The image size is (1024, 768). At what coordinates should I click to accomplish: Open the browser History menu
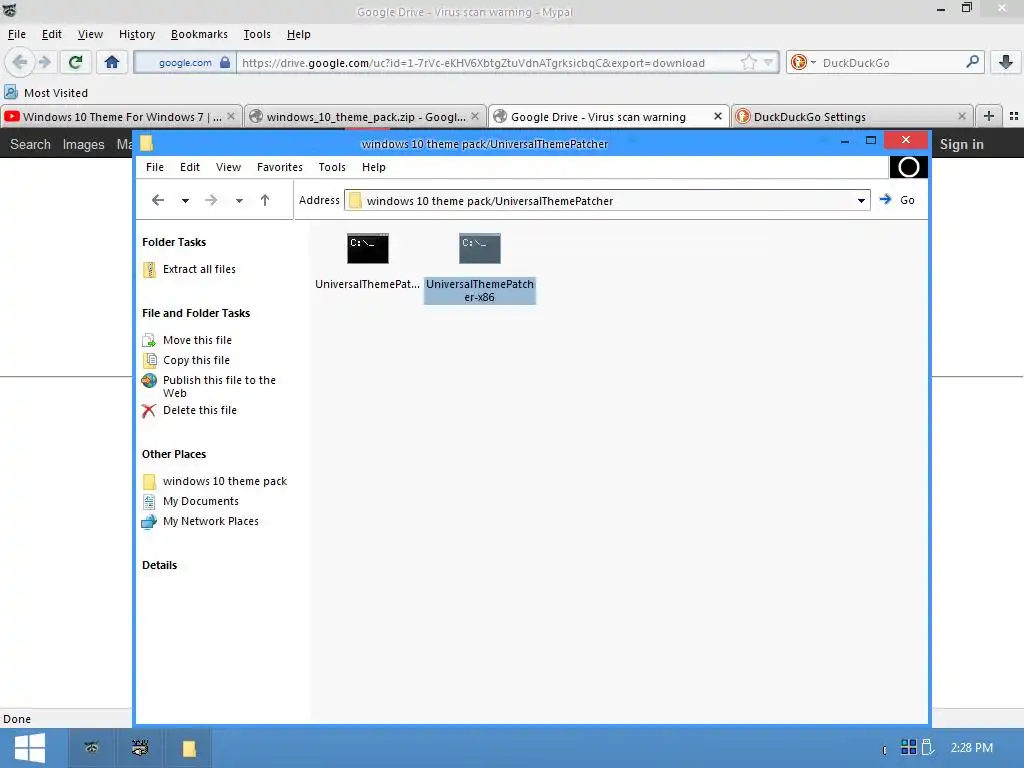136,34
